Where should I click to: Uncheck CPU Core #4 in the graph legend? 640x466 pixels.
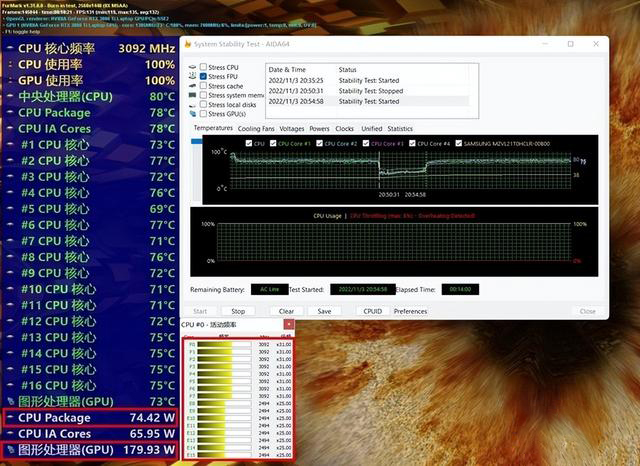click(x=413, y=144)
